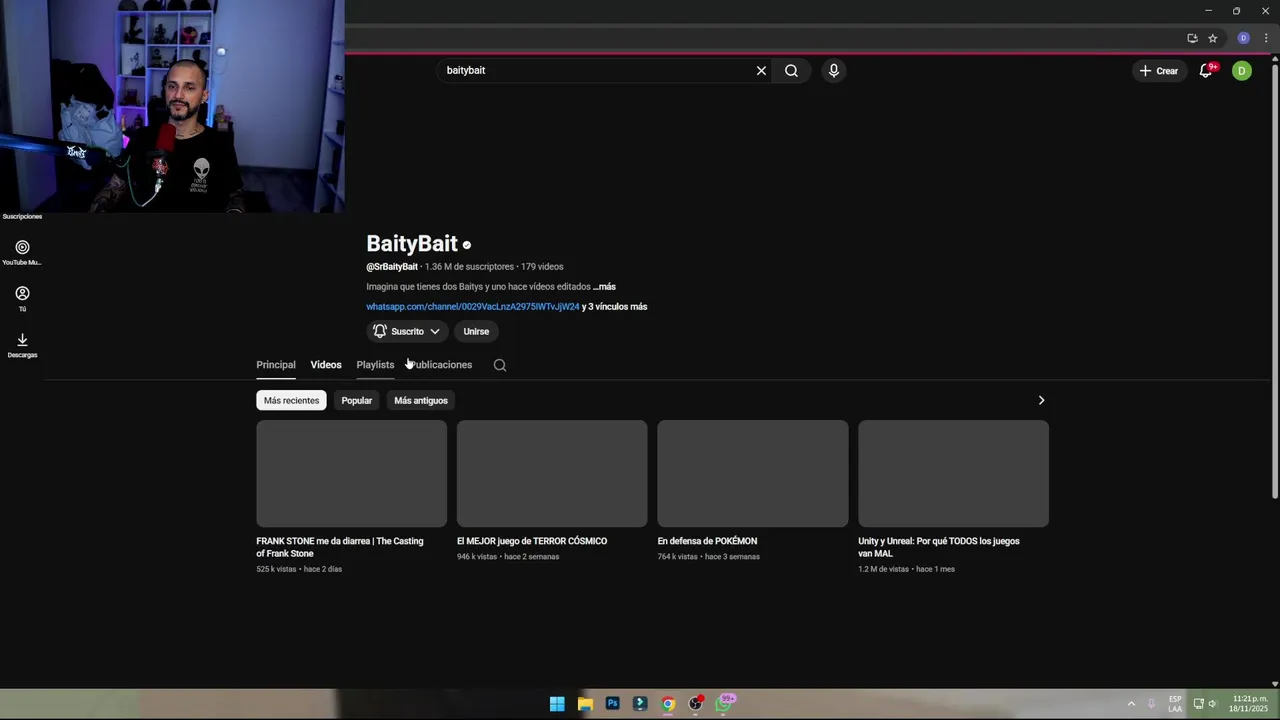This screenshot has width=1280, height=720.
Task: Open WhatsApp from the taskbar
Action: (x=724, y=704)
